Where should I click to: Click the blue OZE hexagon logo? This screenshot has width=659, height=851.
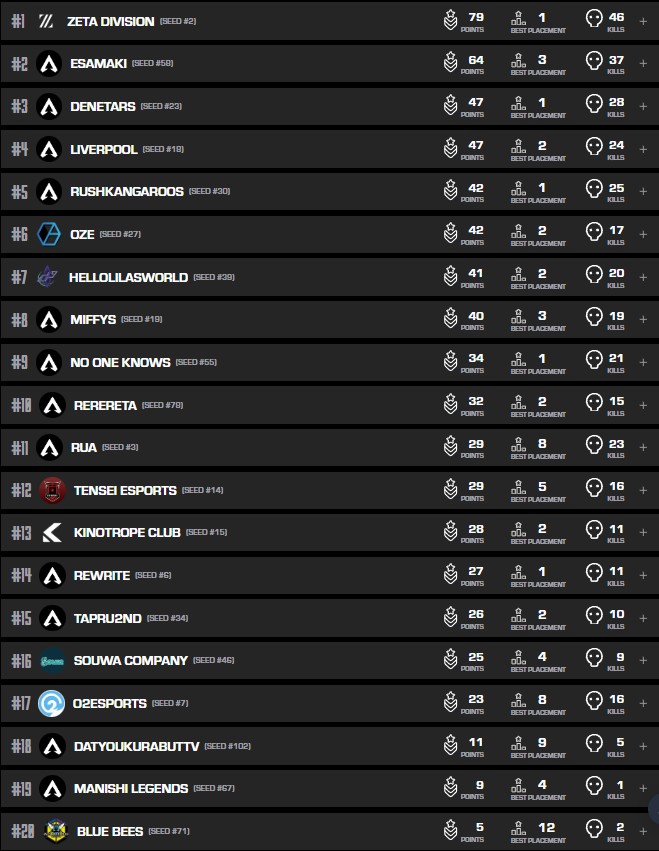[49, 234]
